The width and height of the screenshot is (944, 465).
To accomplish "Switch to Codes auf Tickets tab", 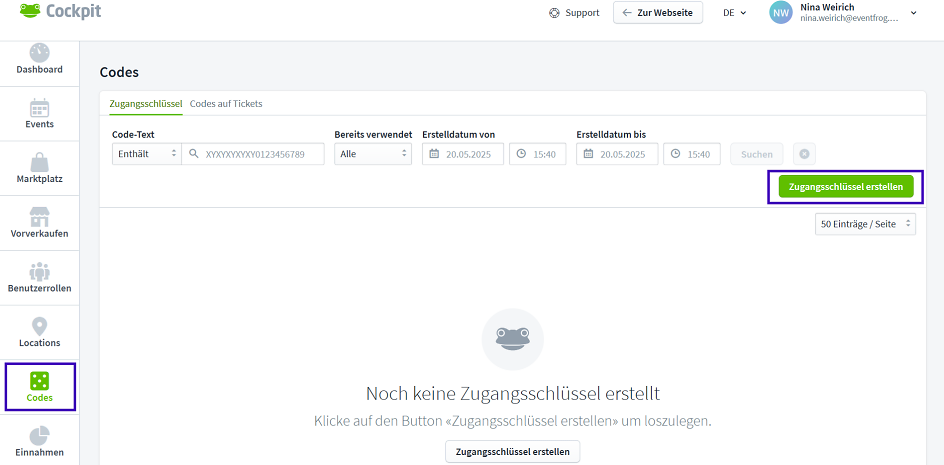I will pyautogui.click(x=226, y=103).
